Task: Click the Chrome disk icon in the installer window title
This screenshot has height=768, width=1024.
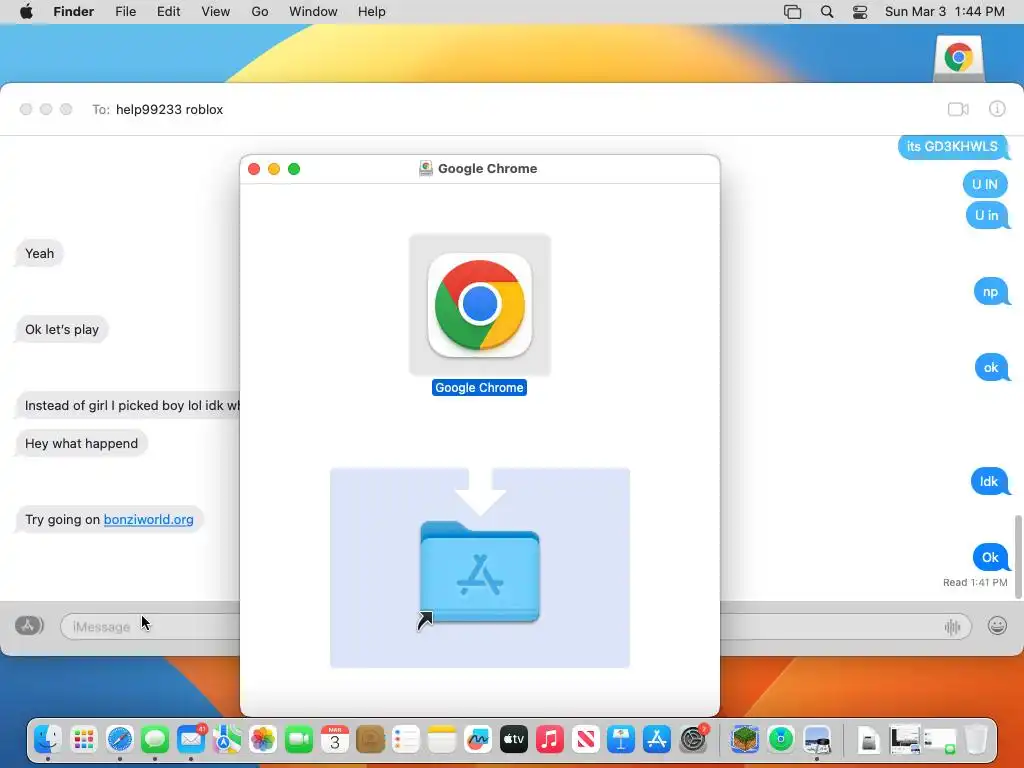Action: pos(426,168)
